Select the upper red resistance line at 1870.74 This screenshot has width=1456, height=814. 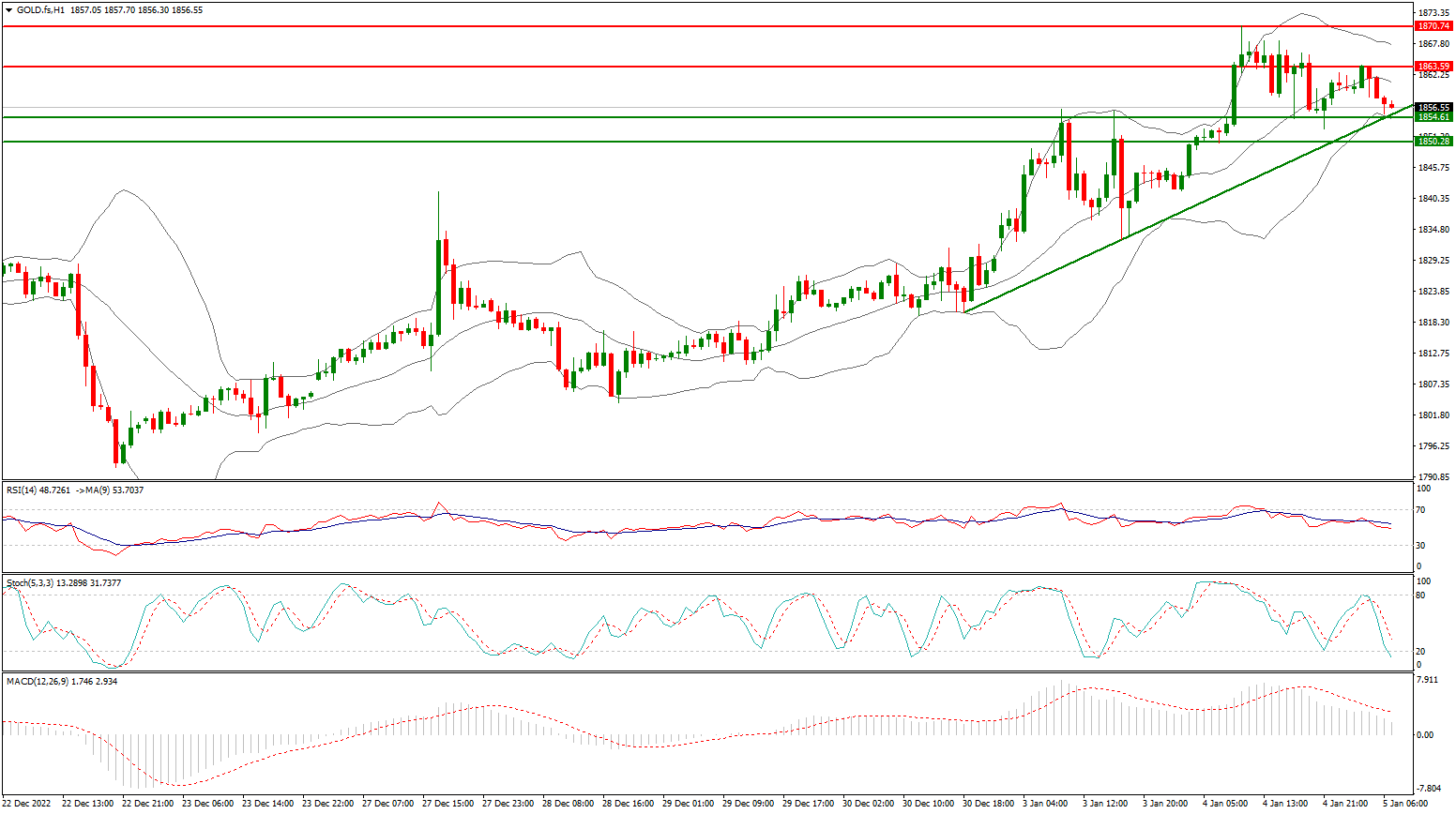[707, 26]
